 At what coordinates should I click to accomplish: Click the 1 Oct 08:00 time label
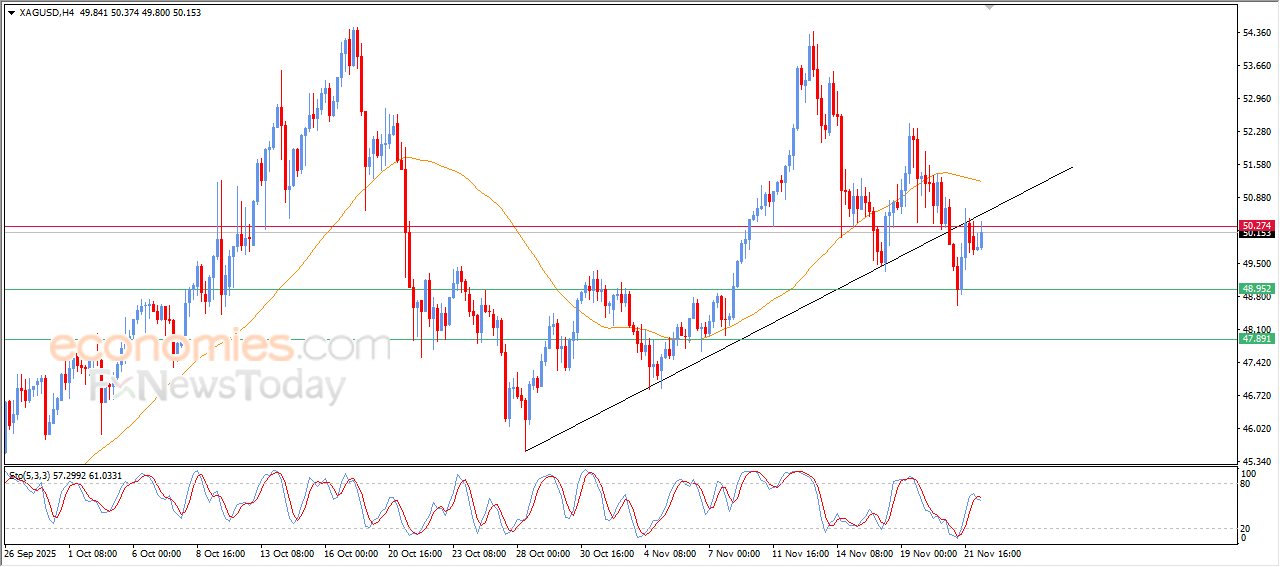point(92,552)
